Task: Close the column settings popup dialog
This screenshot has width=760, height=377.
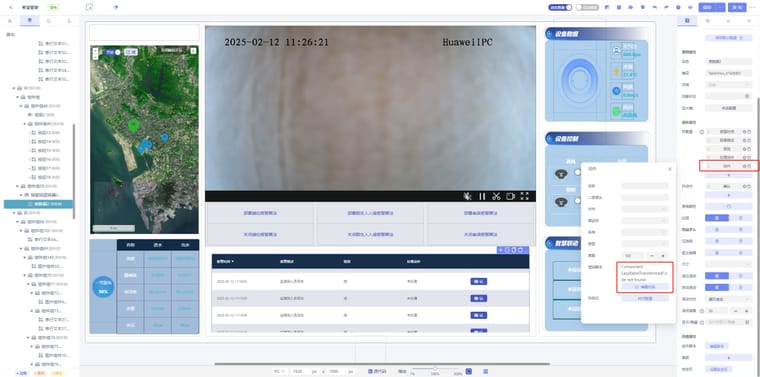Action: pyautogui.click(x=670, y=169)
